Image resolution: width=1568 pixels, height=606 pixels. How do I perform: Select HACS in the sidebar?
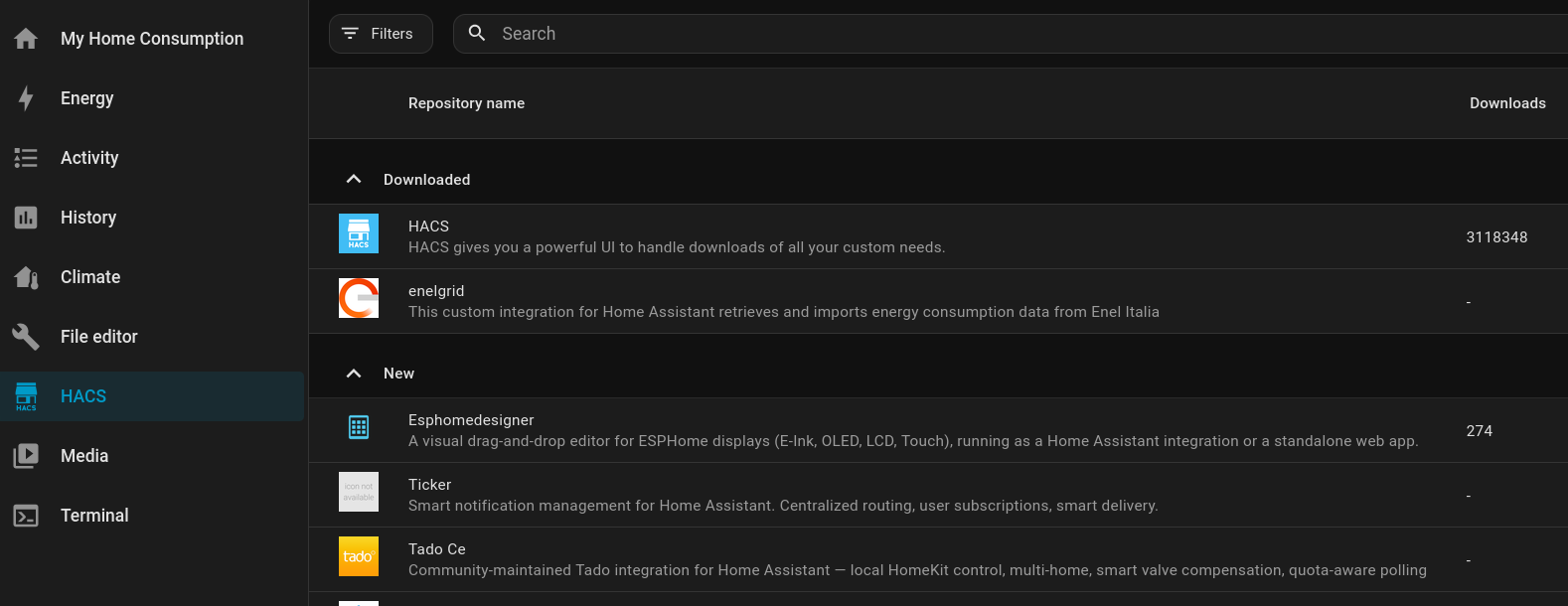152,396
